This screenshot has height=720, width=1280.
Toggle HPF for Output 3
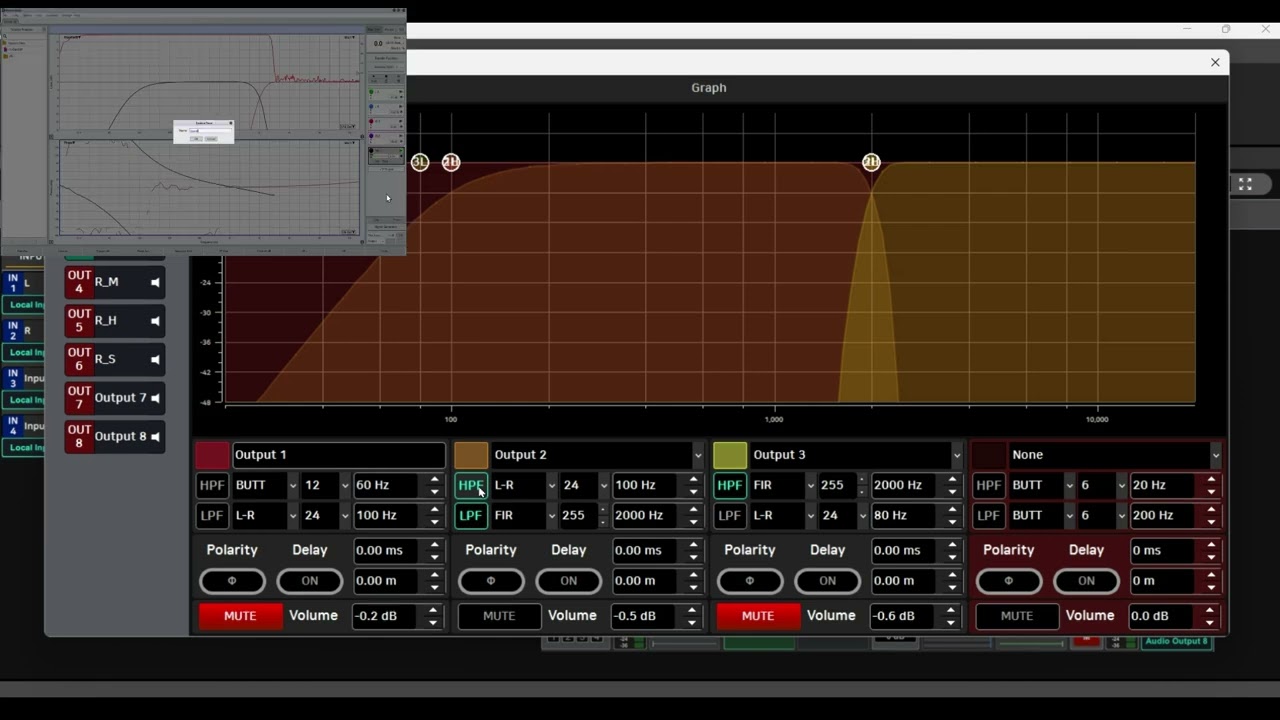(x=730, y=485)
